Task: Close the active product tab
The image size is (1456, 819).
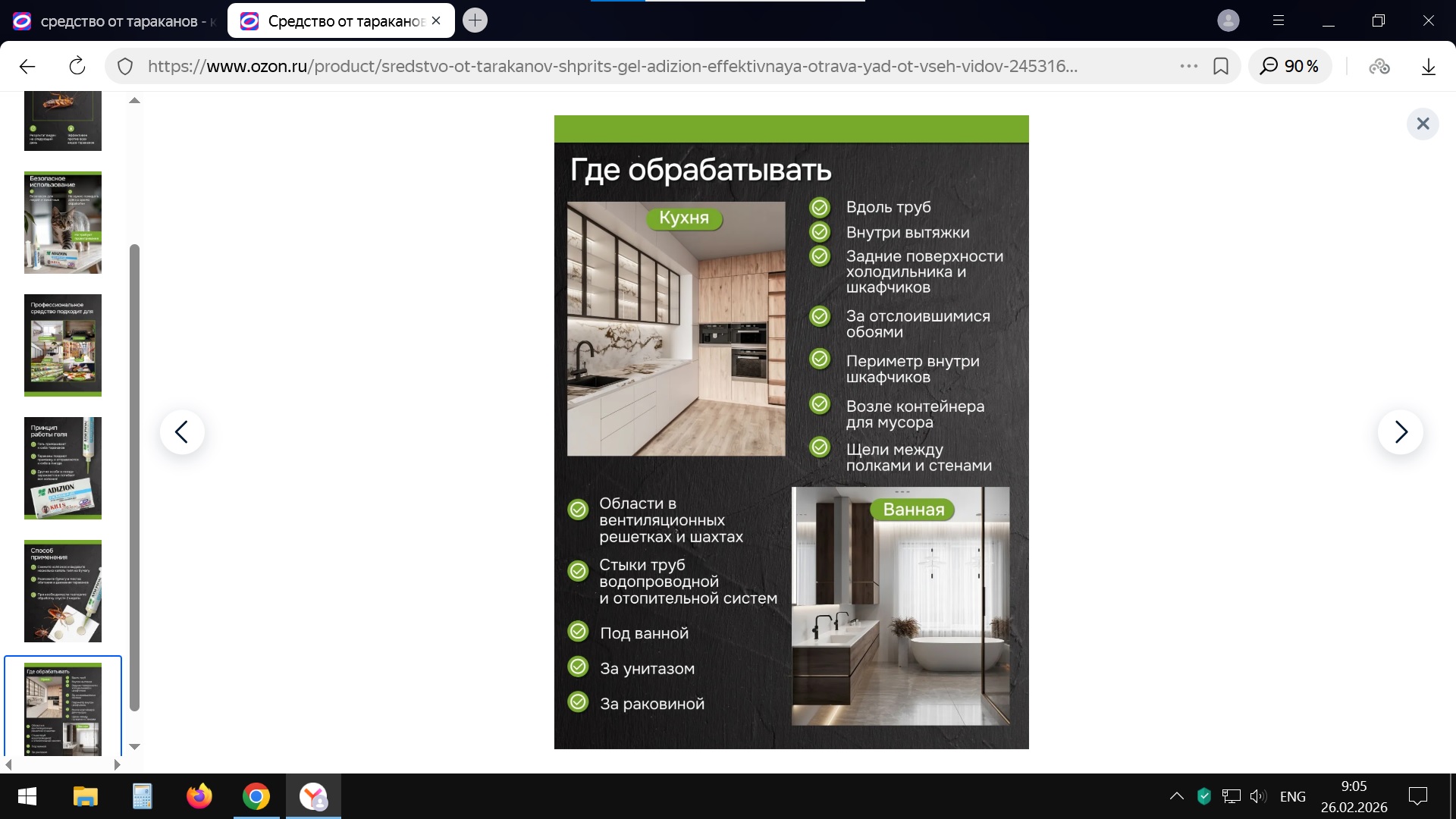Action: [x=436, y=20]
